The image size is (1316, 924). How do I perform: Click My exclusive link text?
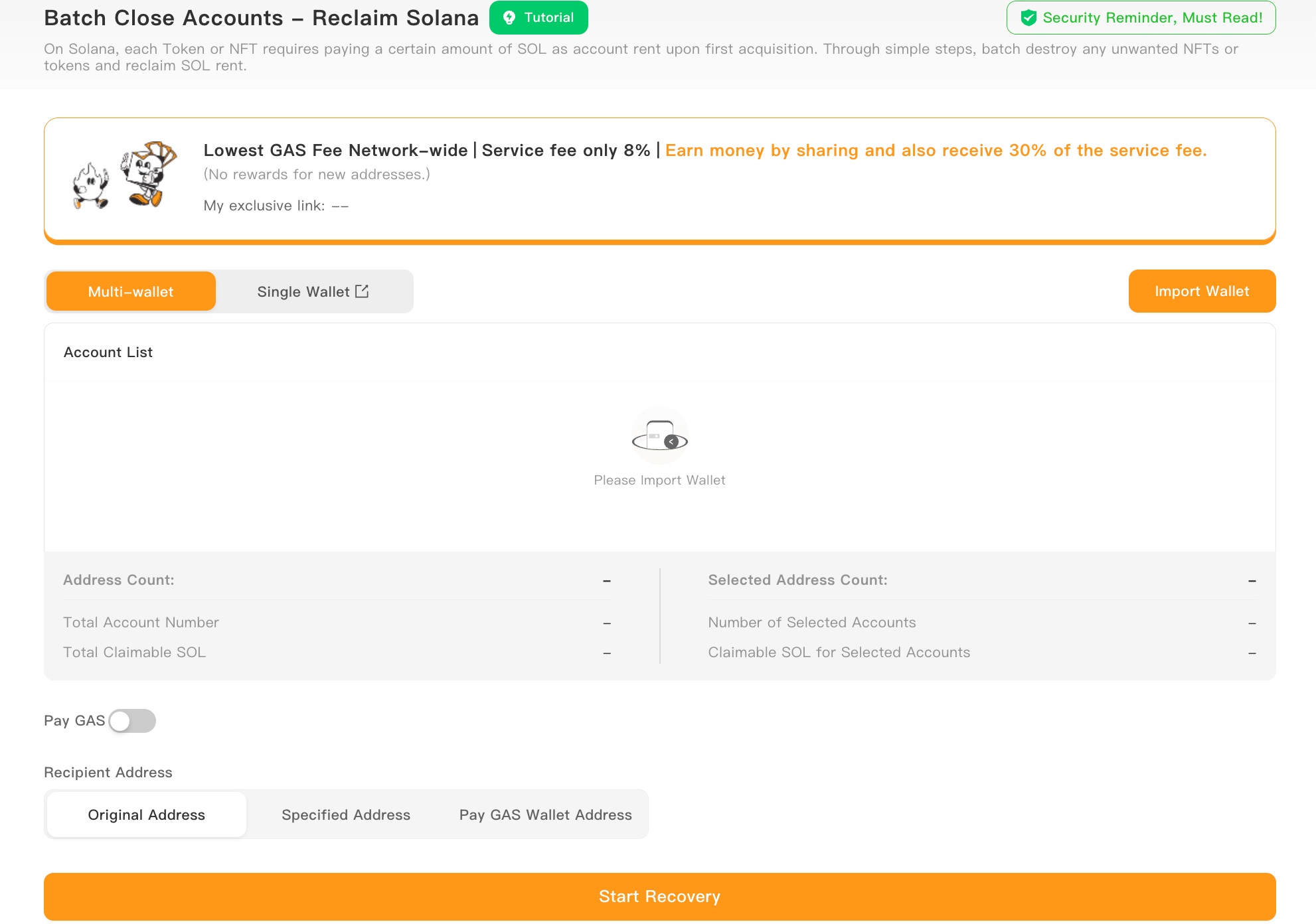pos(276,206)
